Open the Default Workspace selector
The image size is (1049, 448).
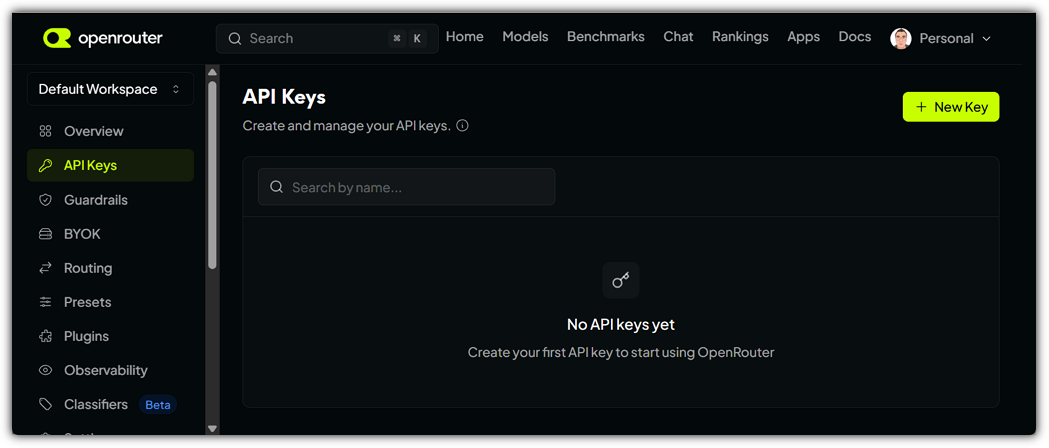(110, 89)
